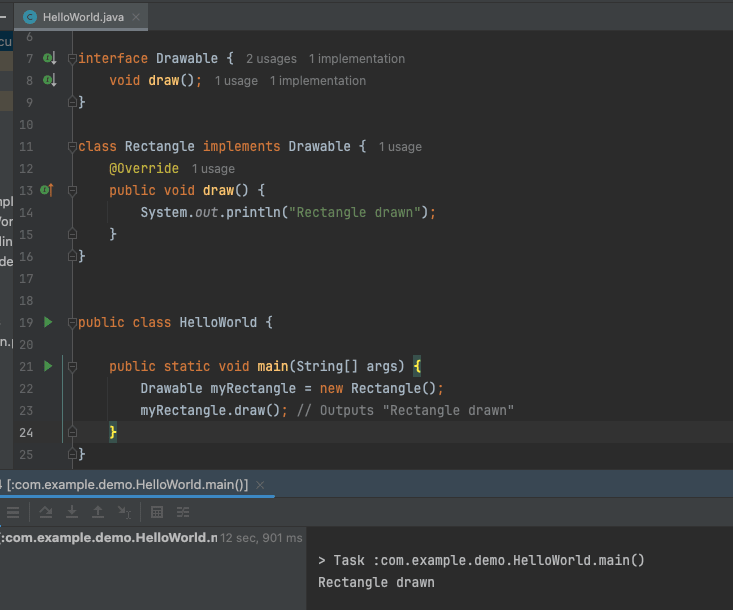
Task: Click the step over icon in run toolbar
Action: [x=46, y=512]
